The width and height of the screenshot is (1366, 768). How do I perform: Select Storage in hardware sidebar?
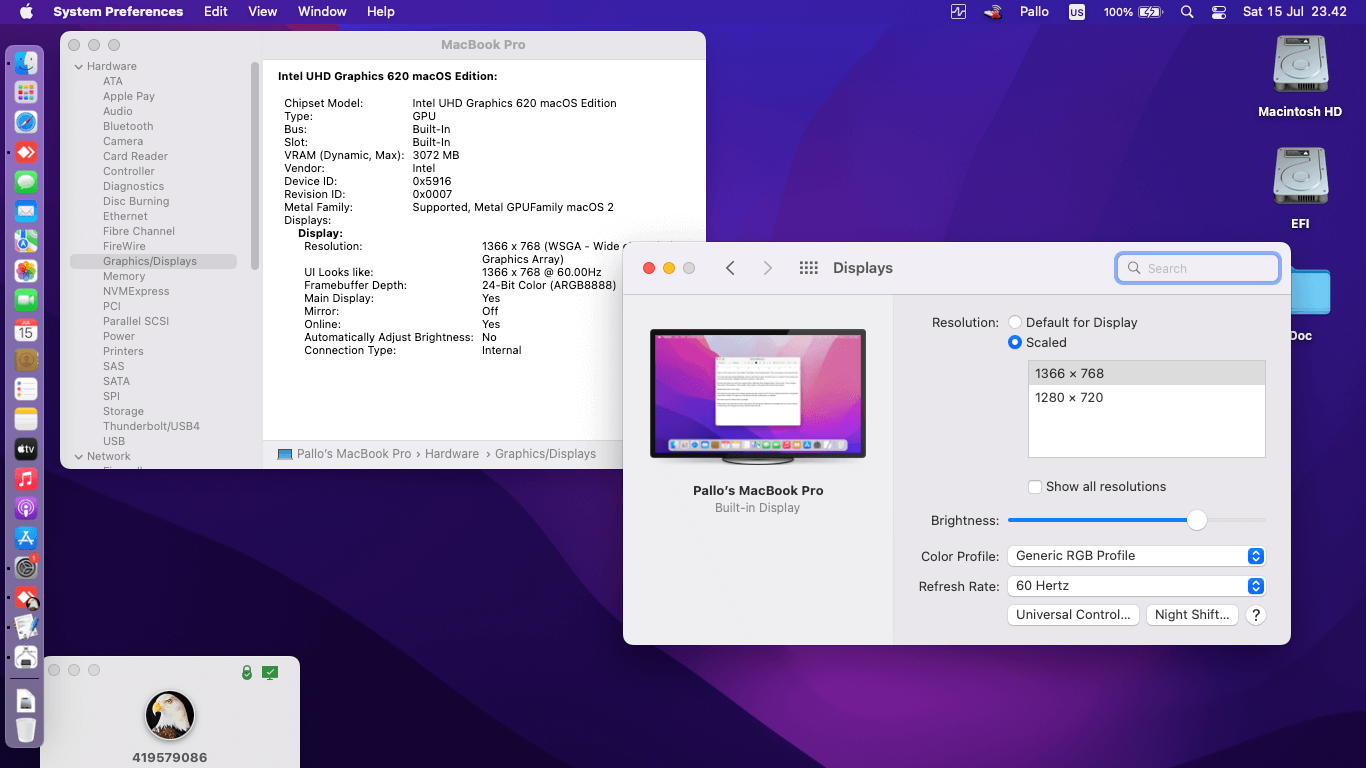[x=123, y=412]
